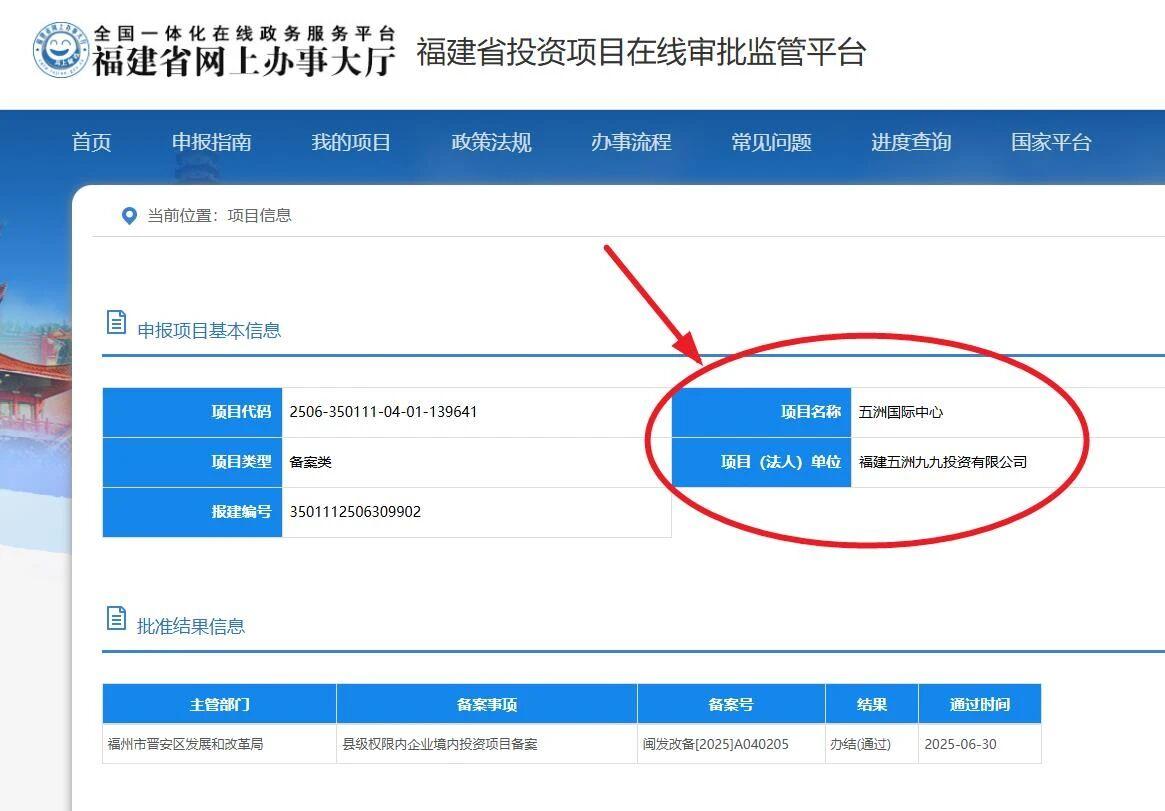Click the 备案号 column header
Viewport: 1165px width, 811px height.
tap(731, 704)
